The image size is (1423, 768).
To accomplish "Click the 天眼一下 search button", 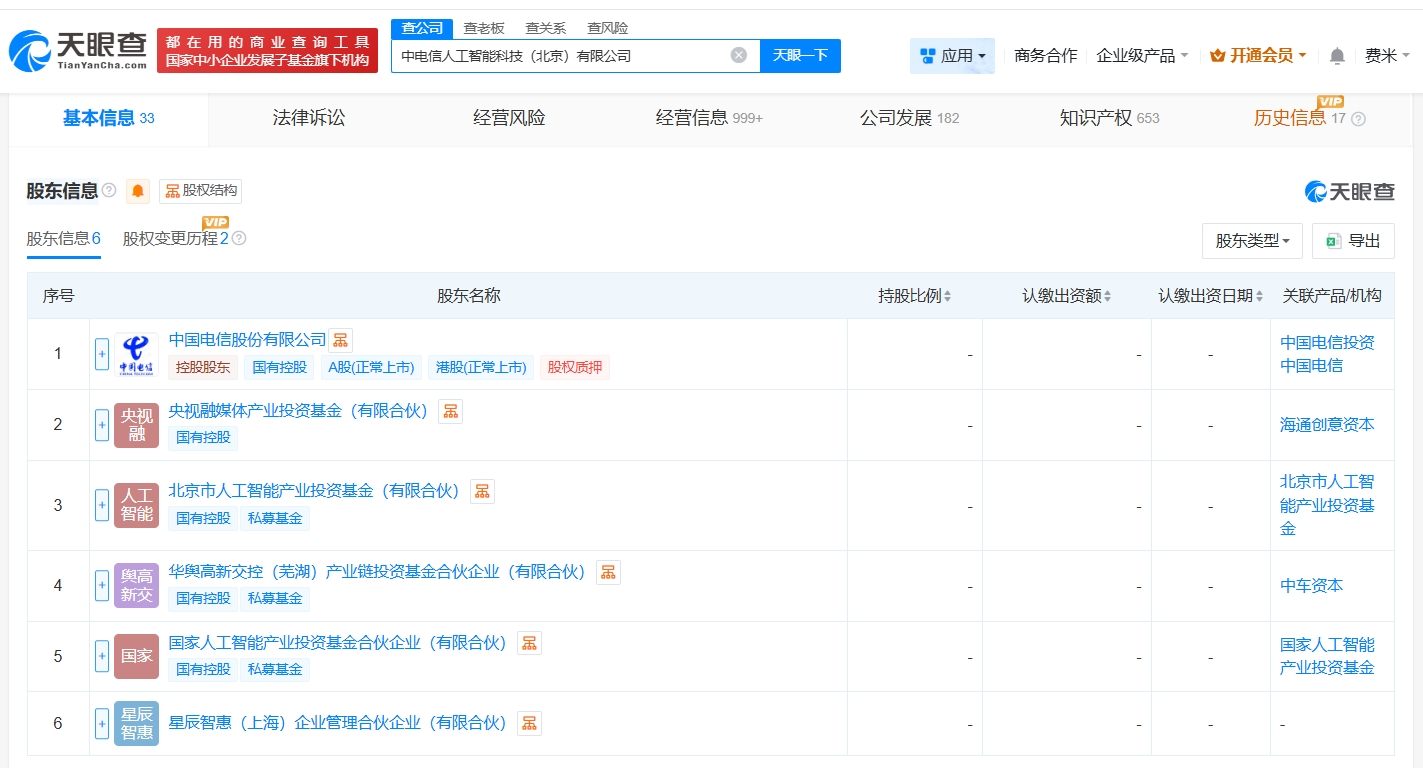I will click(x=800, y=56).
